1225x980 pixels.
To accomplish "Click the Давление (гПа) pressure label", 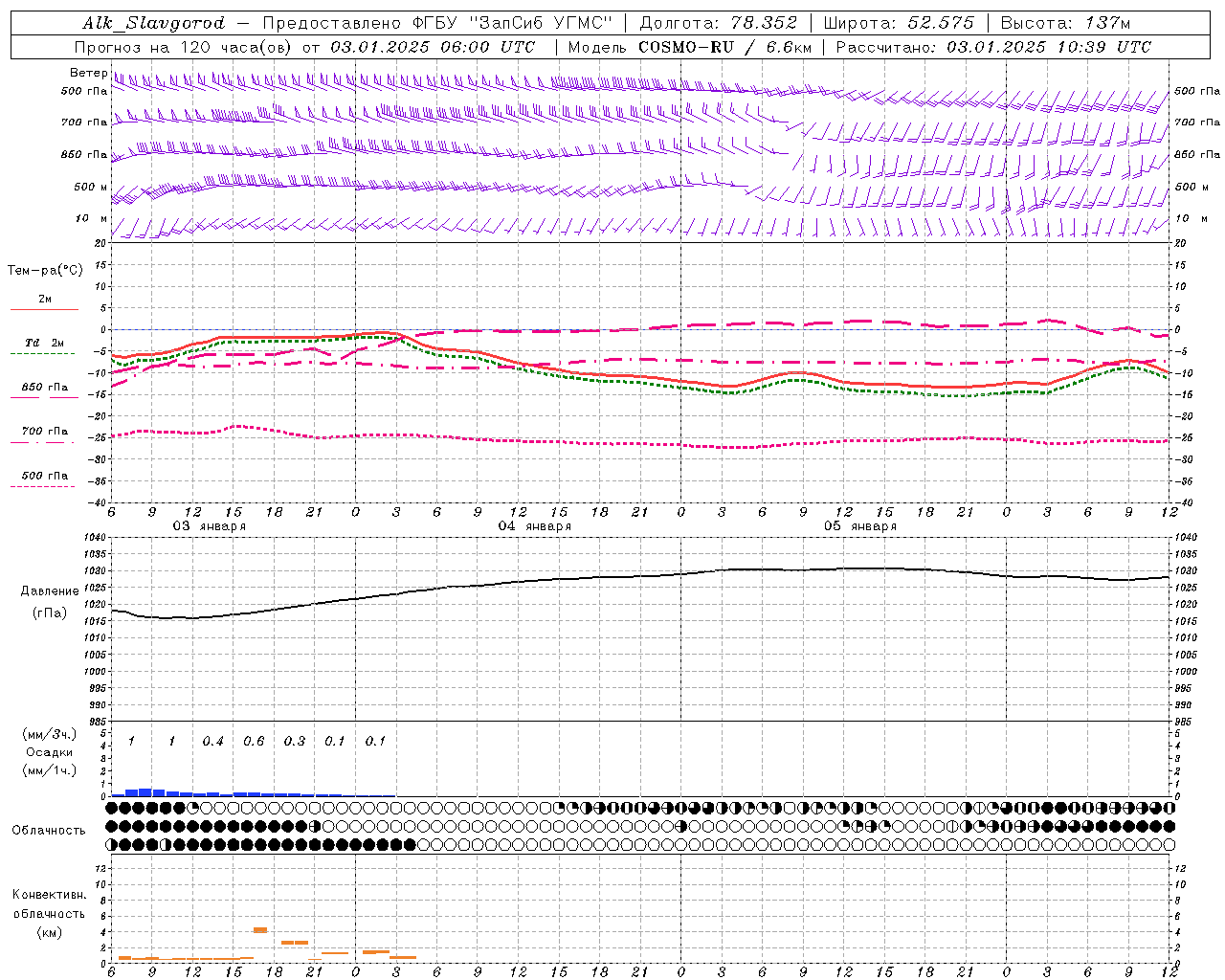I will click(49, 602).
